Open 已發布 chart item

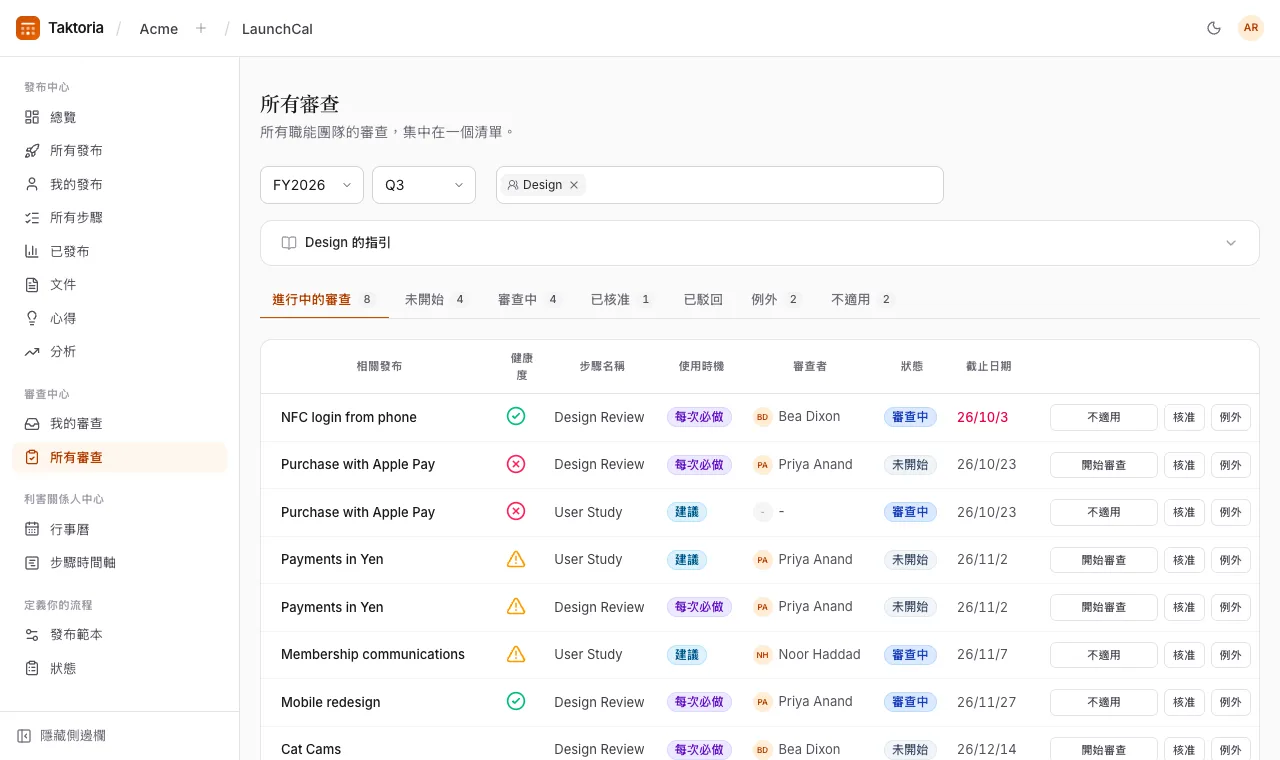120,251
